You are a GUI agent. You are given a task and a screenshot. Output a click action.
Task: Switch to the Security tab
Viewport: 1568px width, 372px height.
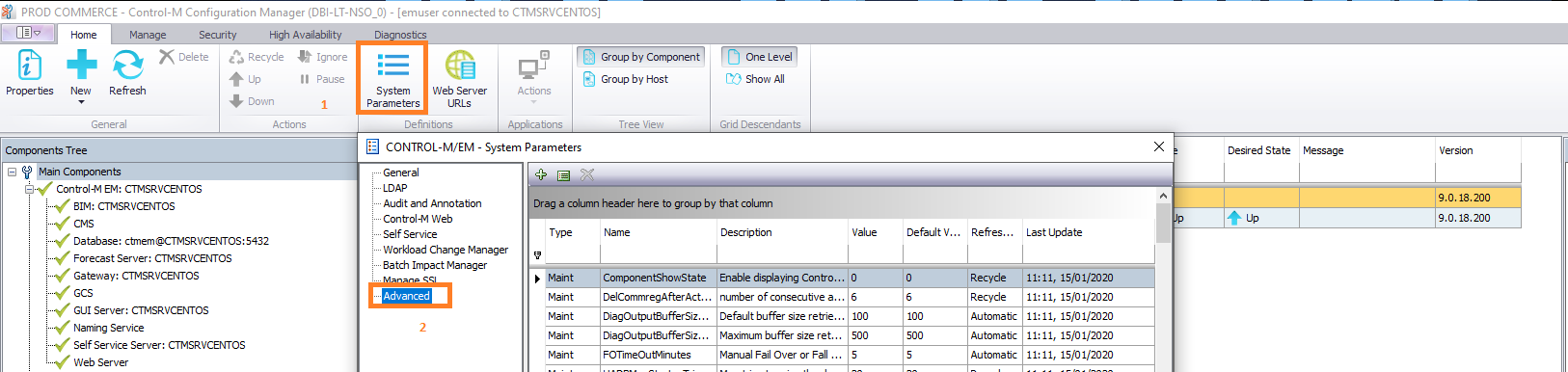tap(218, 35)
